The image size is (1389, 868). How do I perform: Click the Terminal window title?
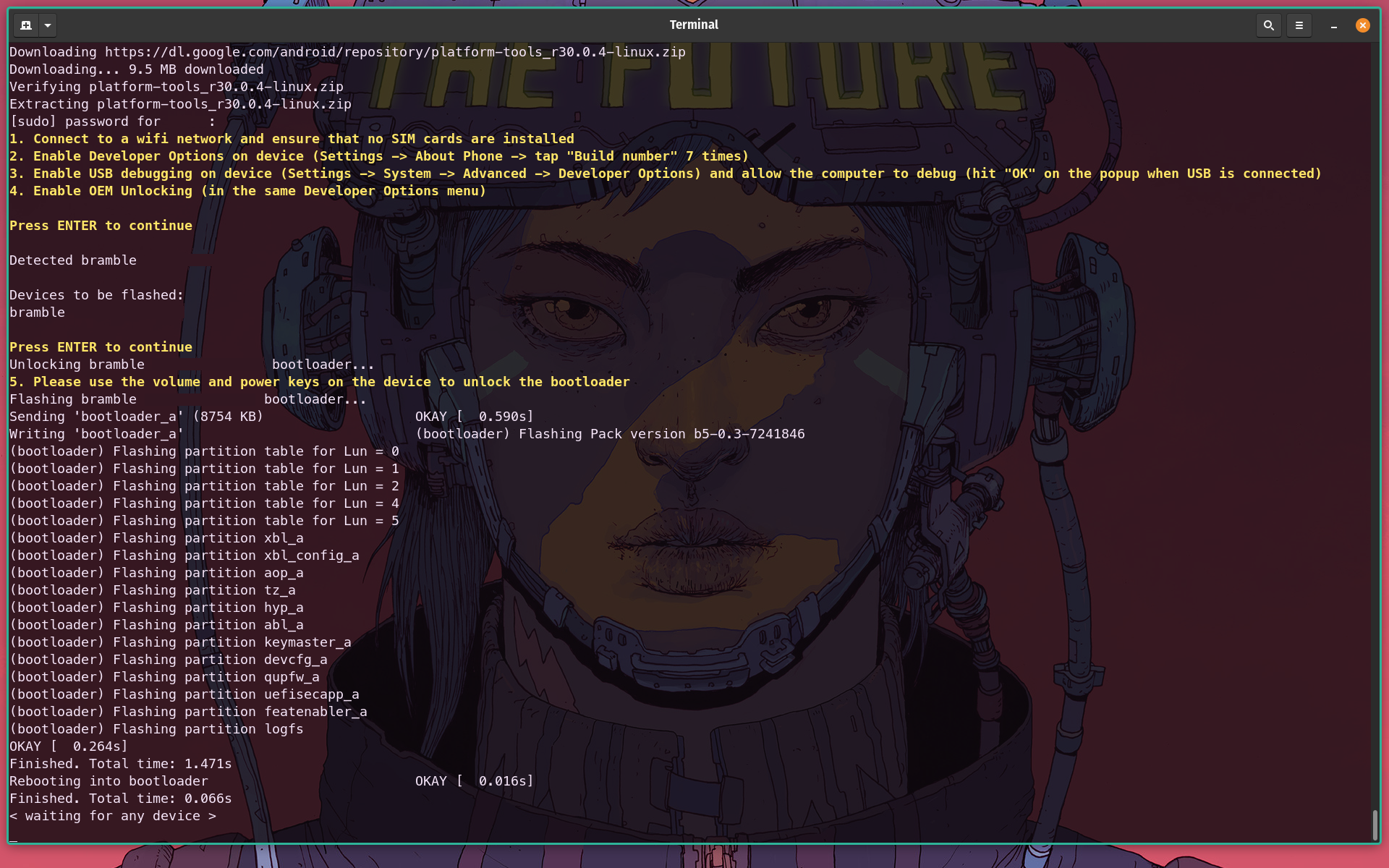click(x=694, y=25)
